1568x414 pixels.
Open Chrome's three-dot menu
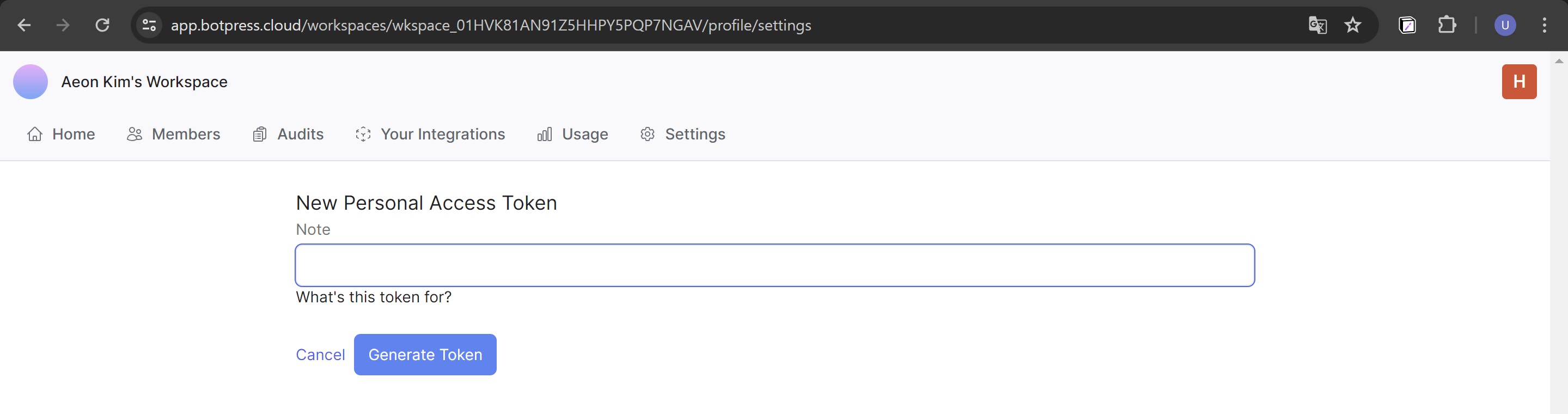point(1544,25)
